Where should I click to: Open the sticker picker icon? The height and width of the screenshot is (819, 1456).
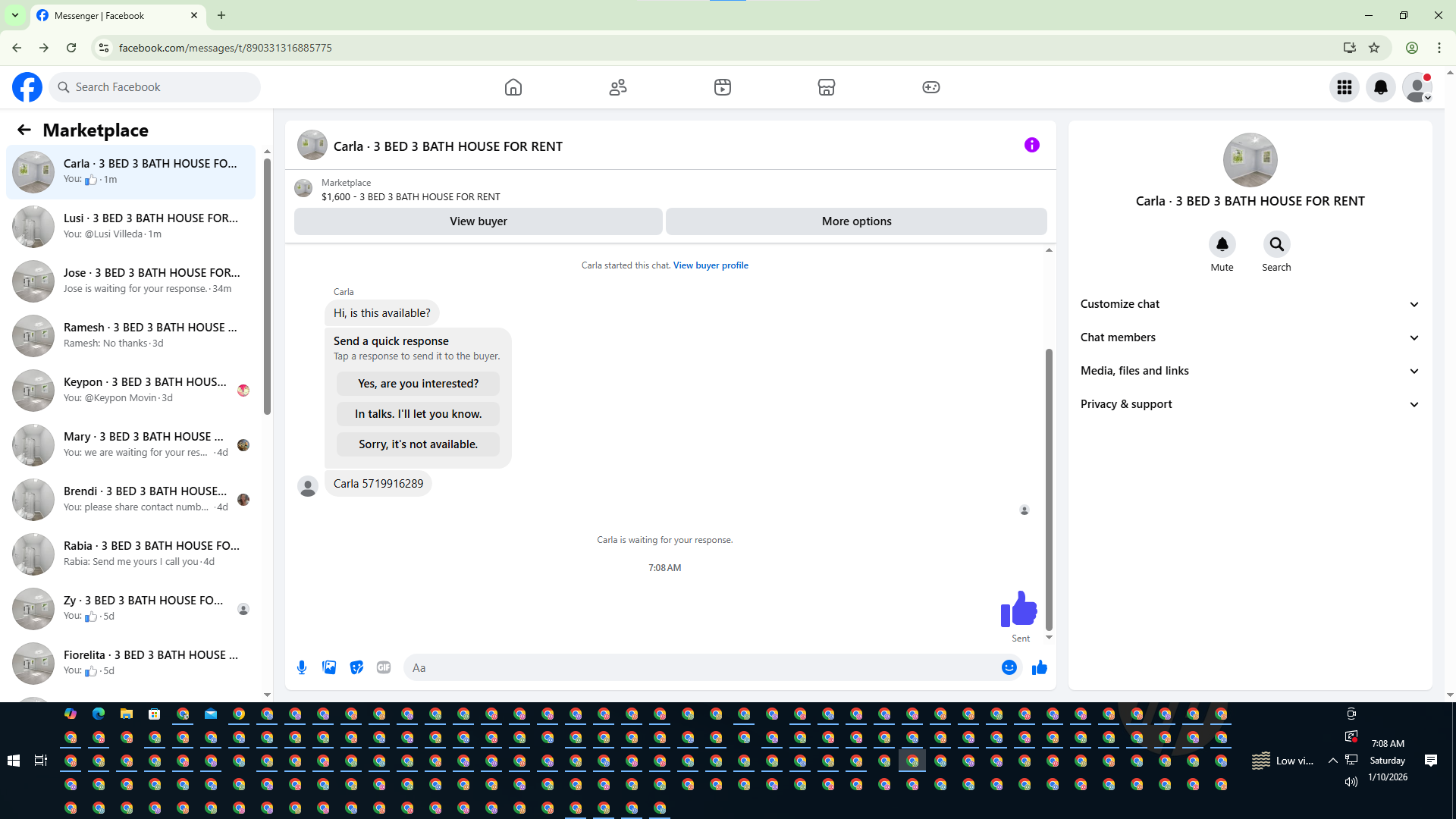coord(356,667)
